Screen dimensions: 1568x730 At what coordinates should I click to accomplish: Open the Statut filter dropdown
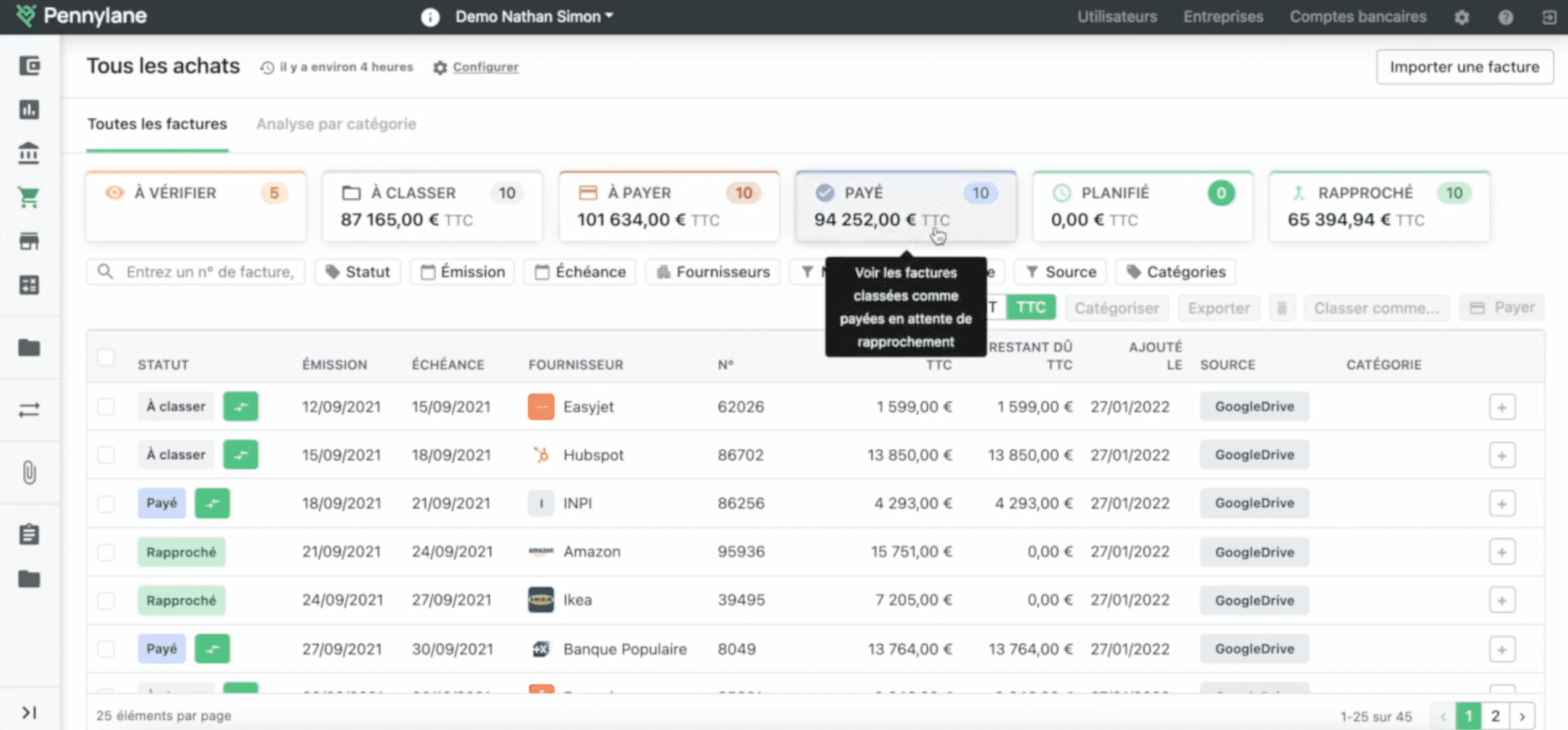click(x=358, y=272)
